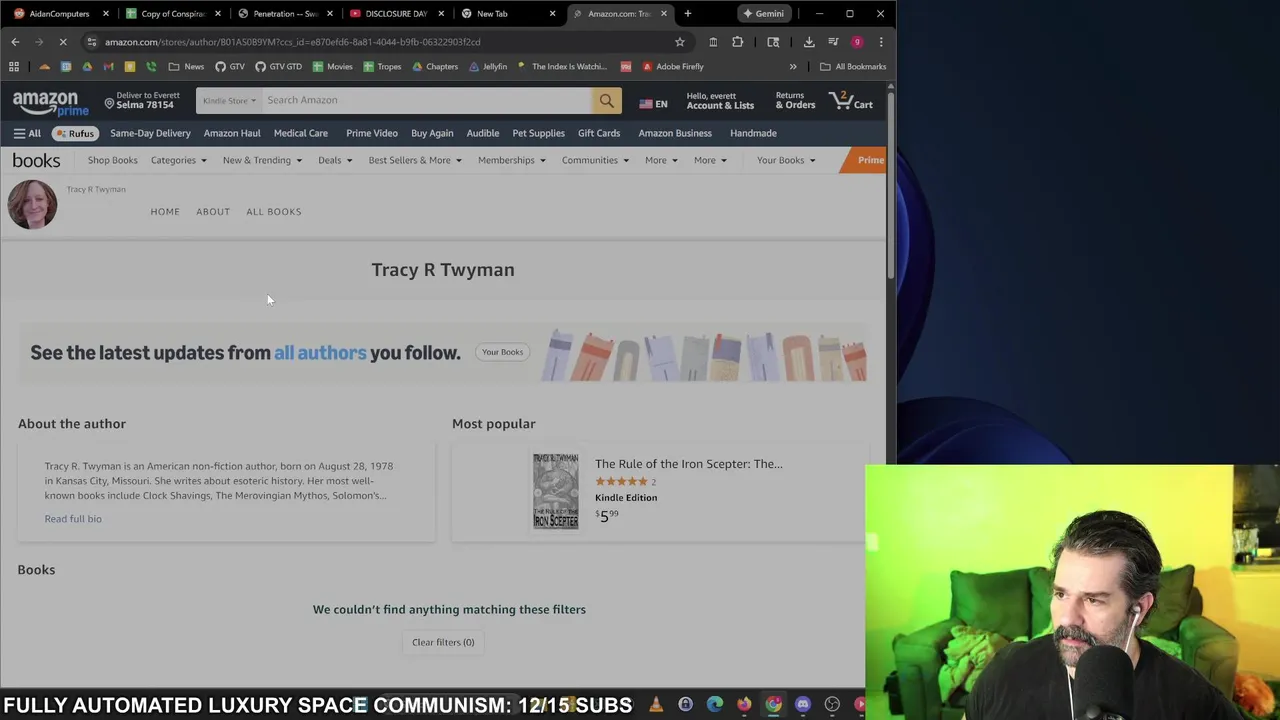Open Returns & Orders

point(795,101)
